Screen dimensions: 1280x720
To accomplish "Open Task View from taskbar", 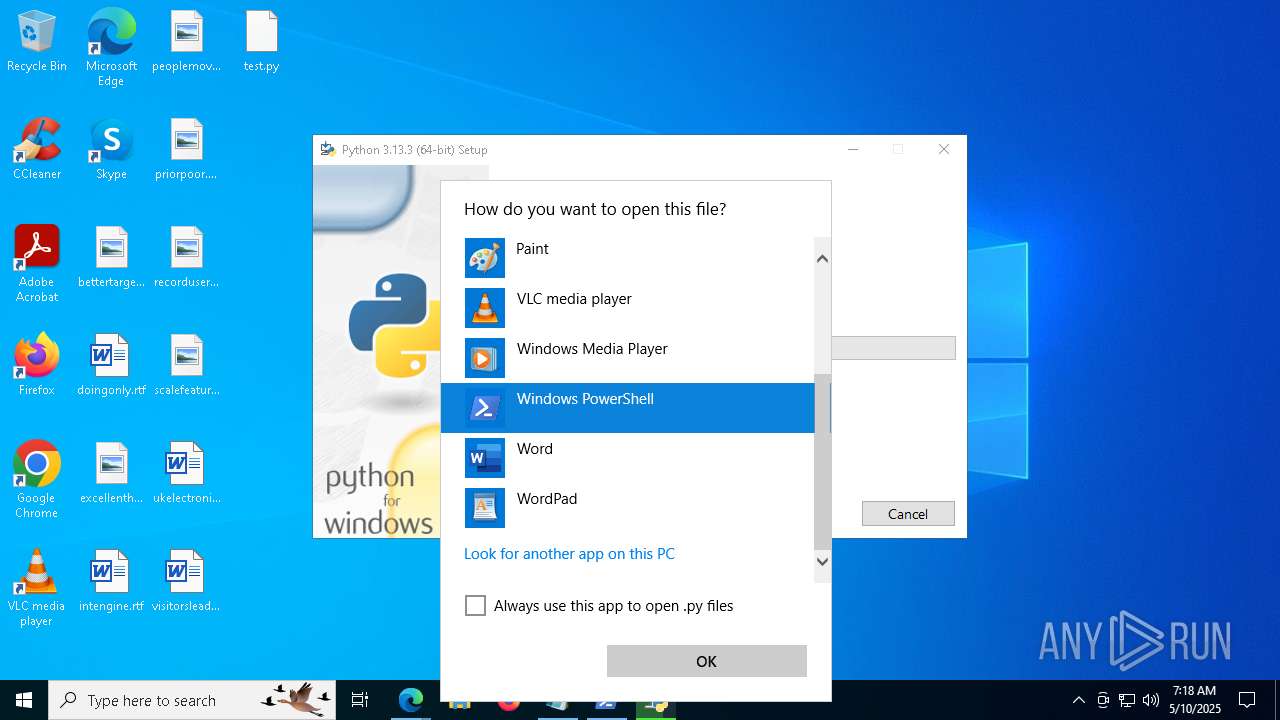I will [360, 700].
